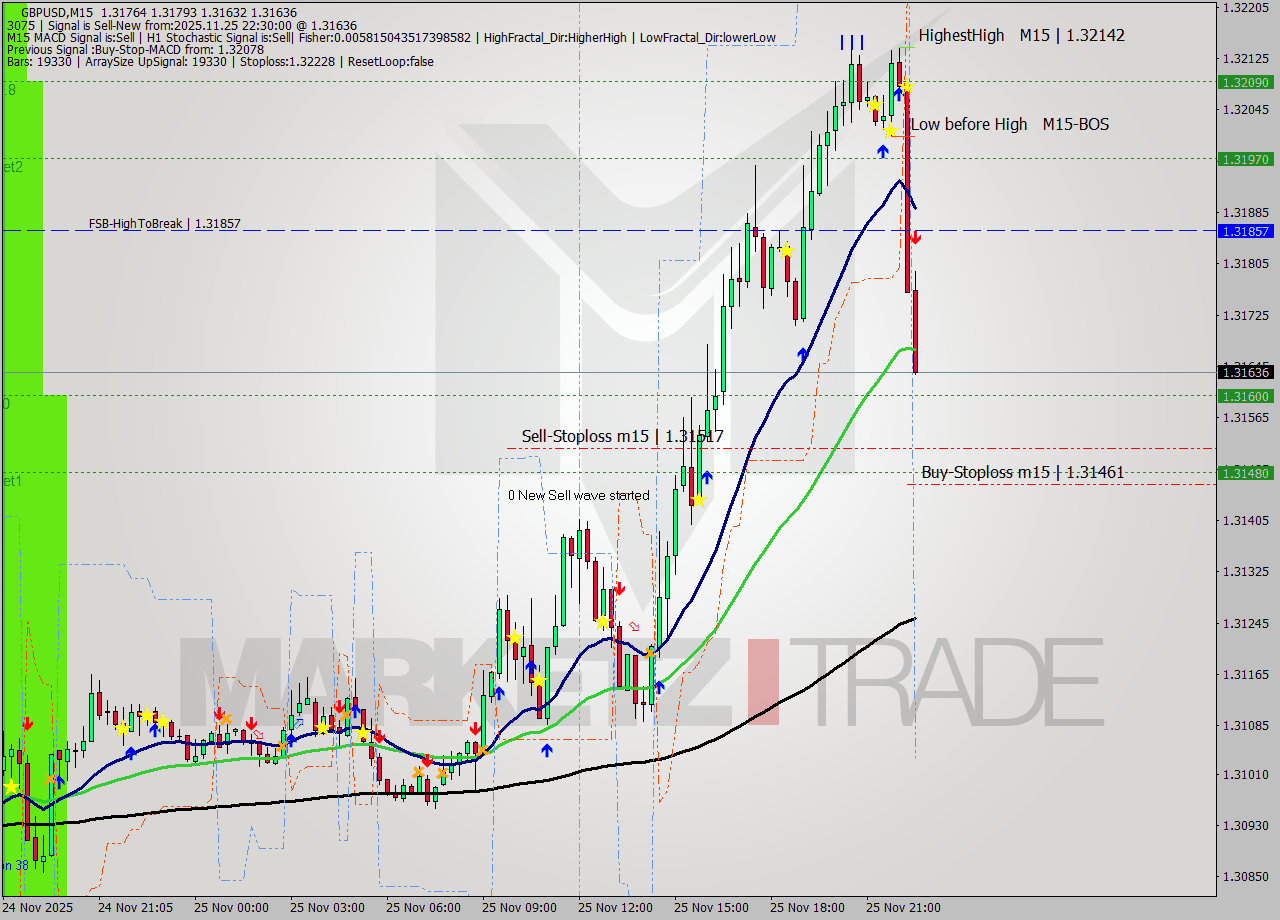Image resolution: width=1280 pixels, height=920 pixels.
Task: Click the yellow star marker at the 1.32090 peak
Action: (x=907, y=87)
